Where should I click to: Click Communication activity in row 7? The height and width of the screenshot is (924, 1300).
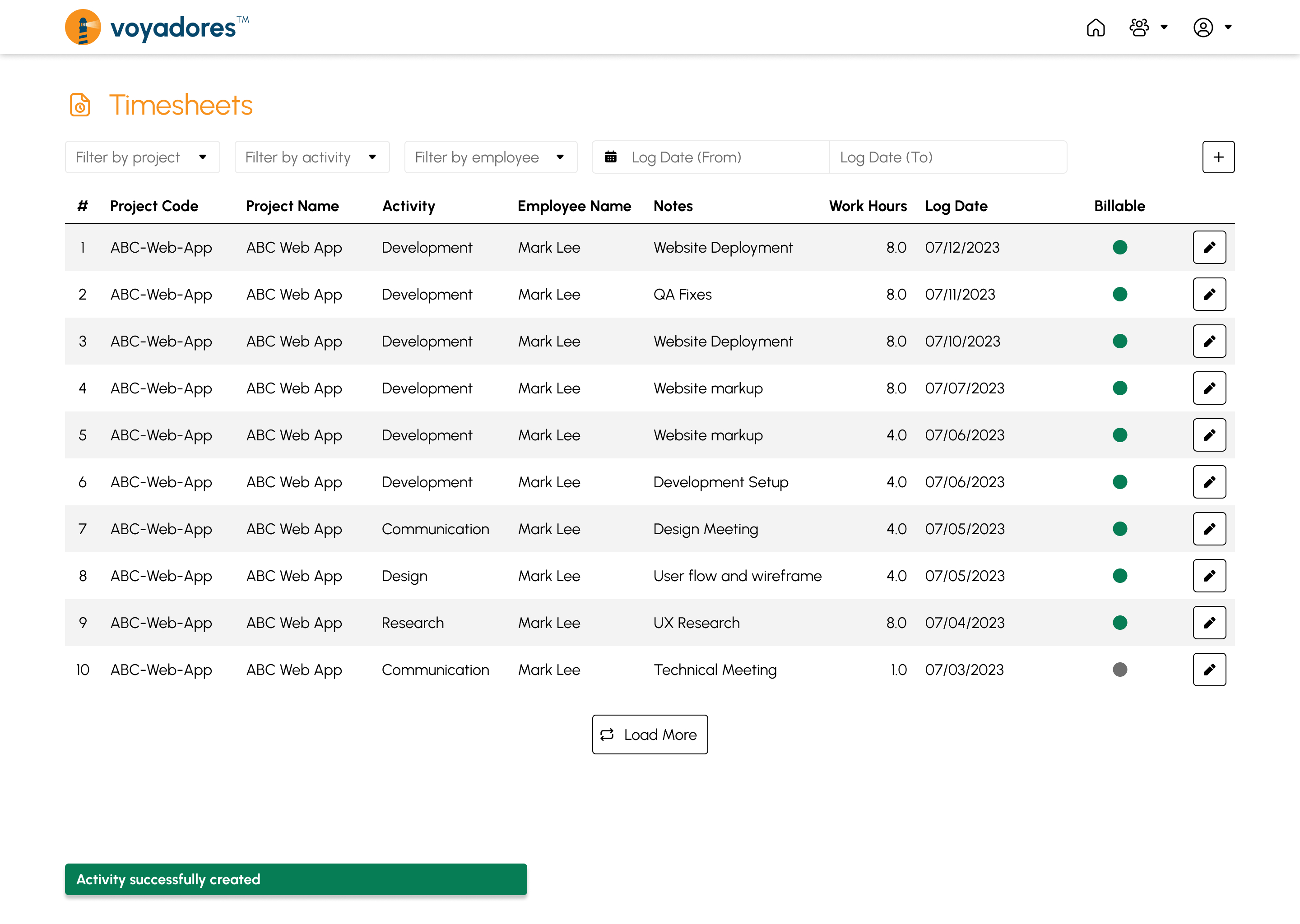pyautogui.click(x=435, y=529)
